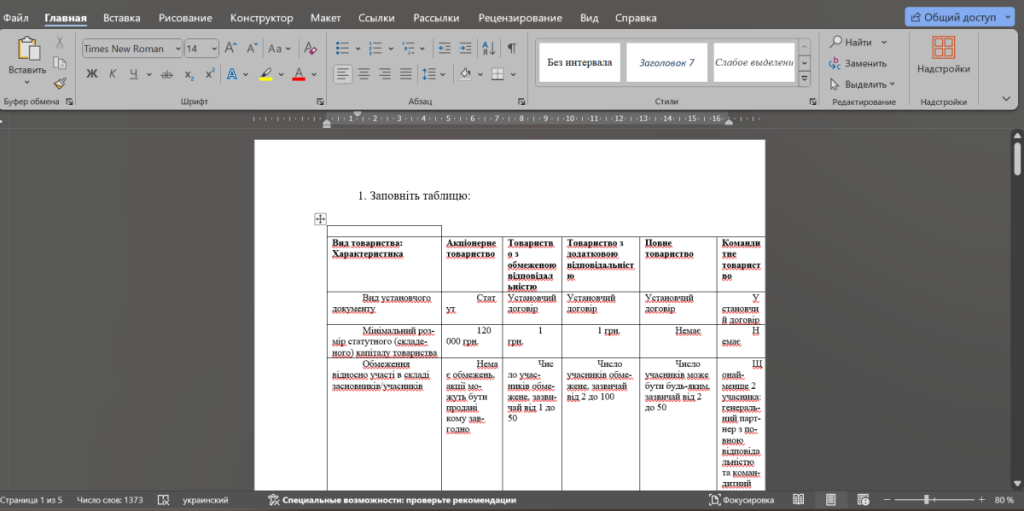Click the Clear Formatting eraser icon
The image size is (1024, 511).
pyautogui.click(x=310, y=48)
